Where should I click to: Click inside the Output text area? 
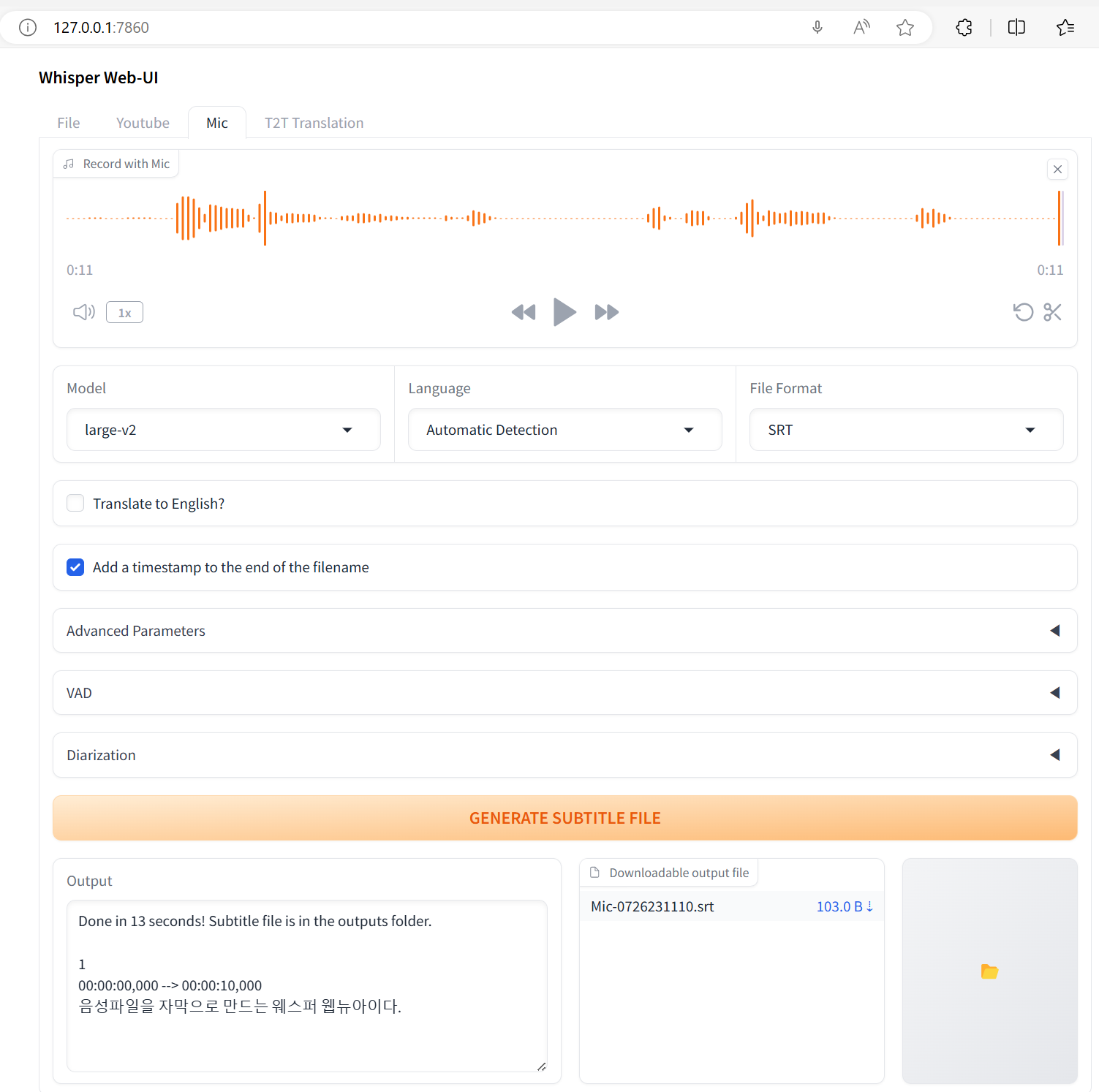307,986
